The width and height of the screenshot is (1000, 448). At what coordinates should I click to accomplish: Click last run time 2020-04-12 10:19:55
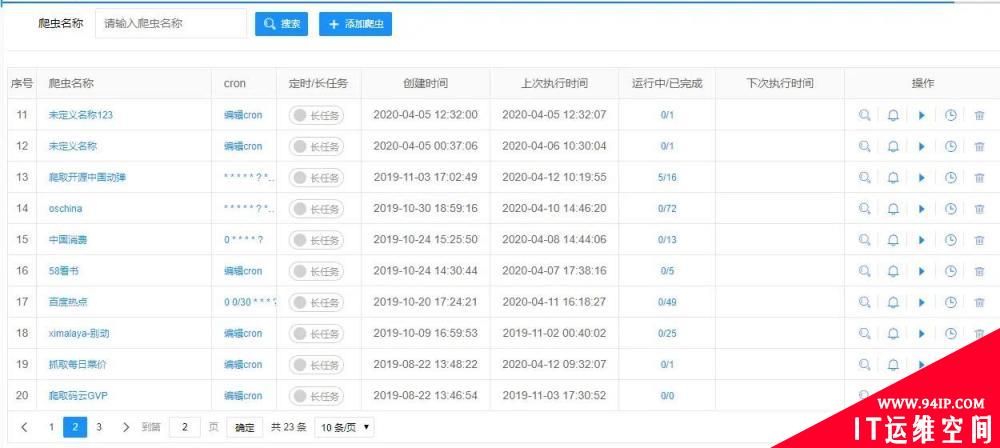[554, 177]
